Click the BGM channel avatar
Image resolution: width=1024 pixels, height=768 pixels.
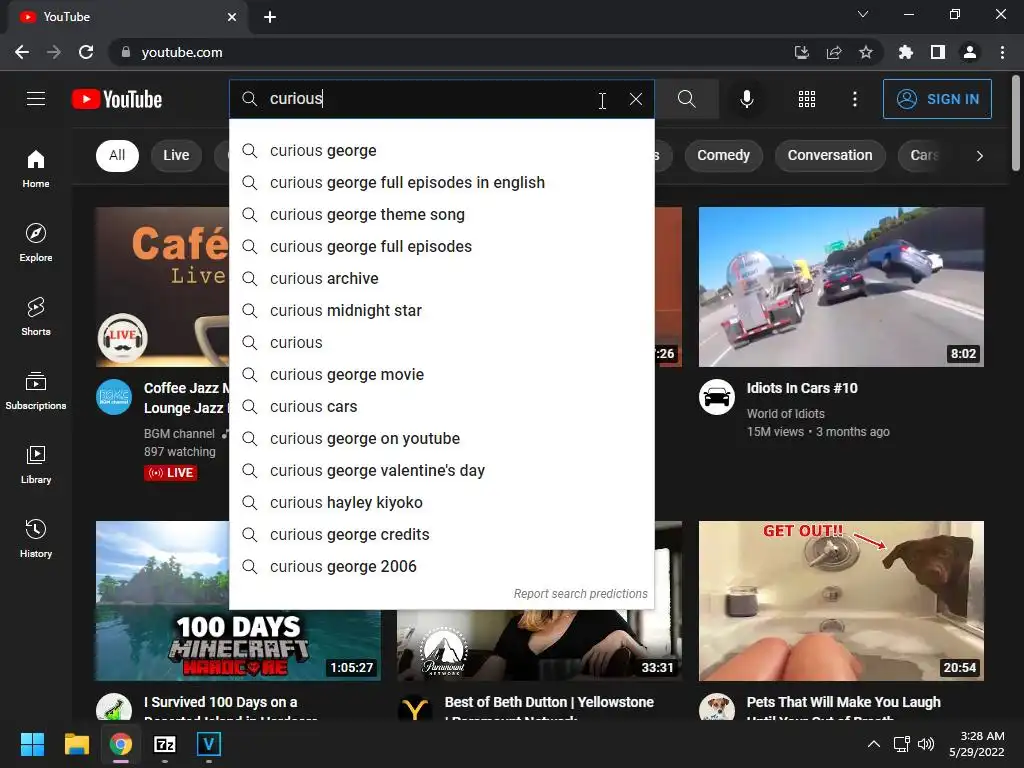114,397
